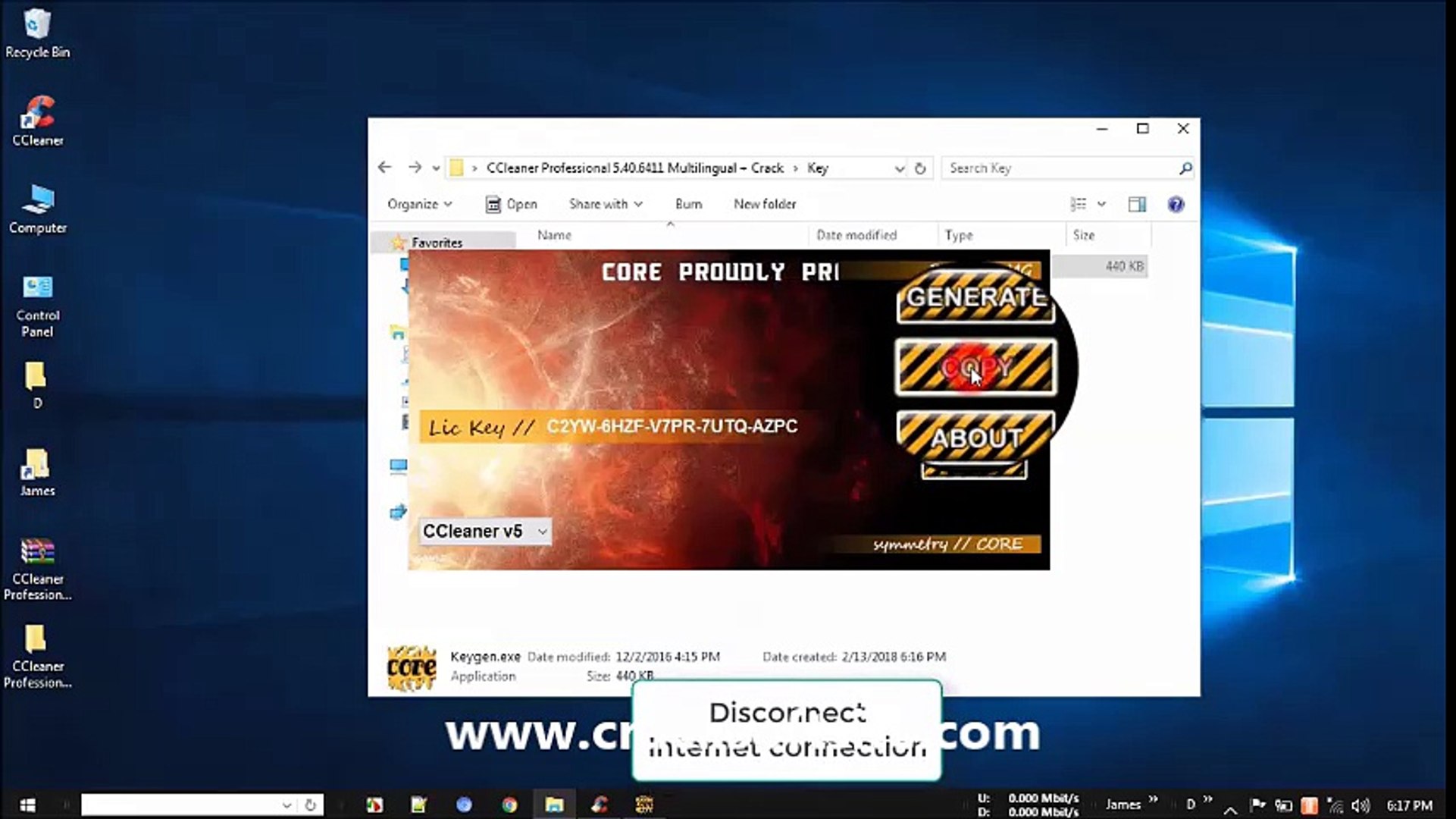The width and height of the screenshot is (1456, 819).
Task: Open the 6:17 PM taskbar clock
Action: pos(1409,805)
